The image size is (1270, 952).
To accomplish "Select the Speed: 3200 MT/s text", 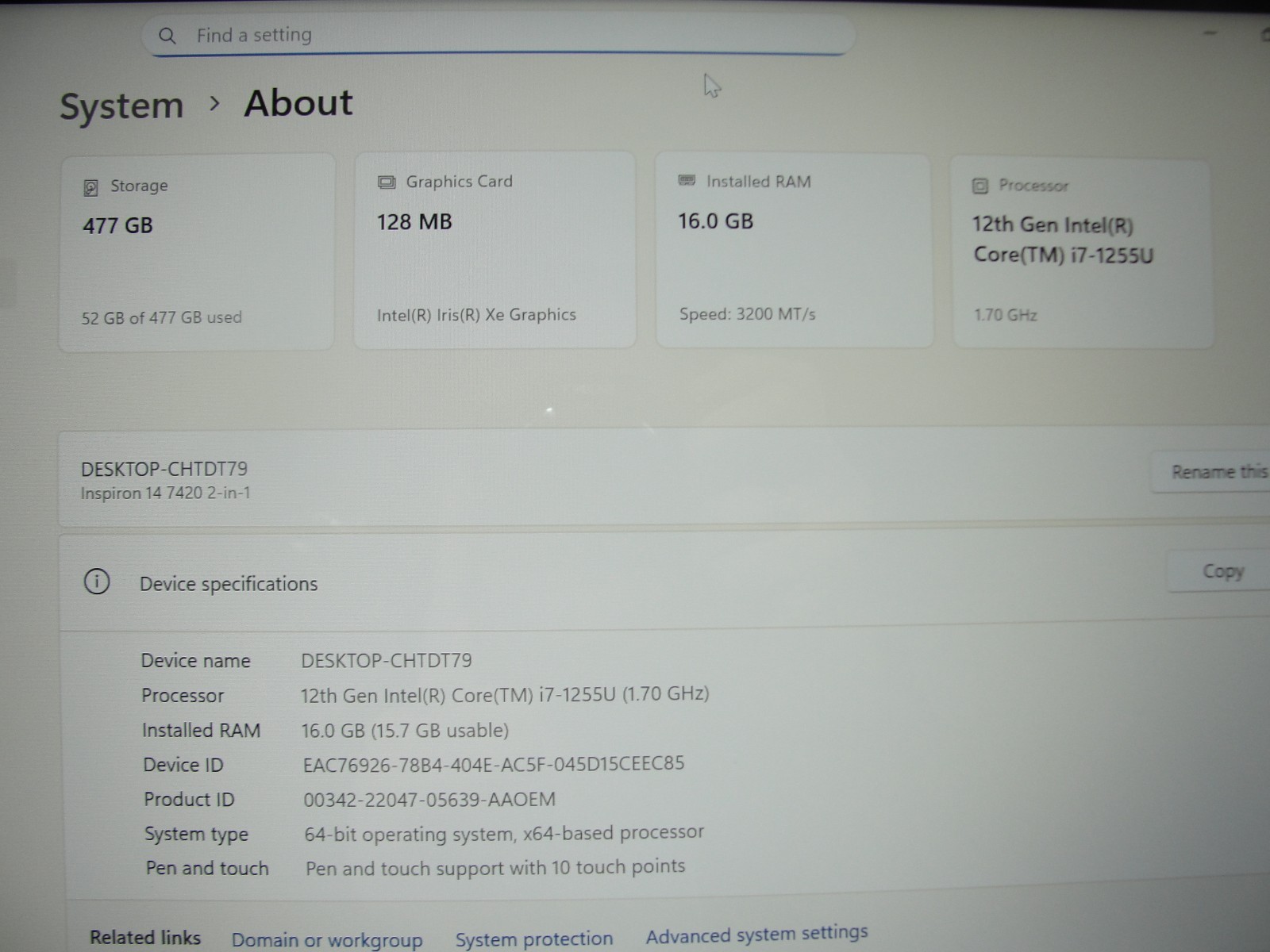I will point(747,314).
